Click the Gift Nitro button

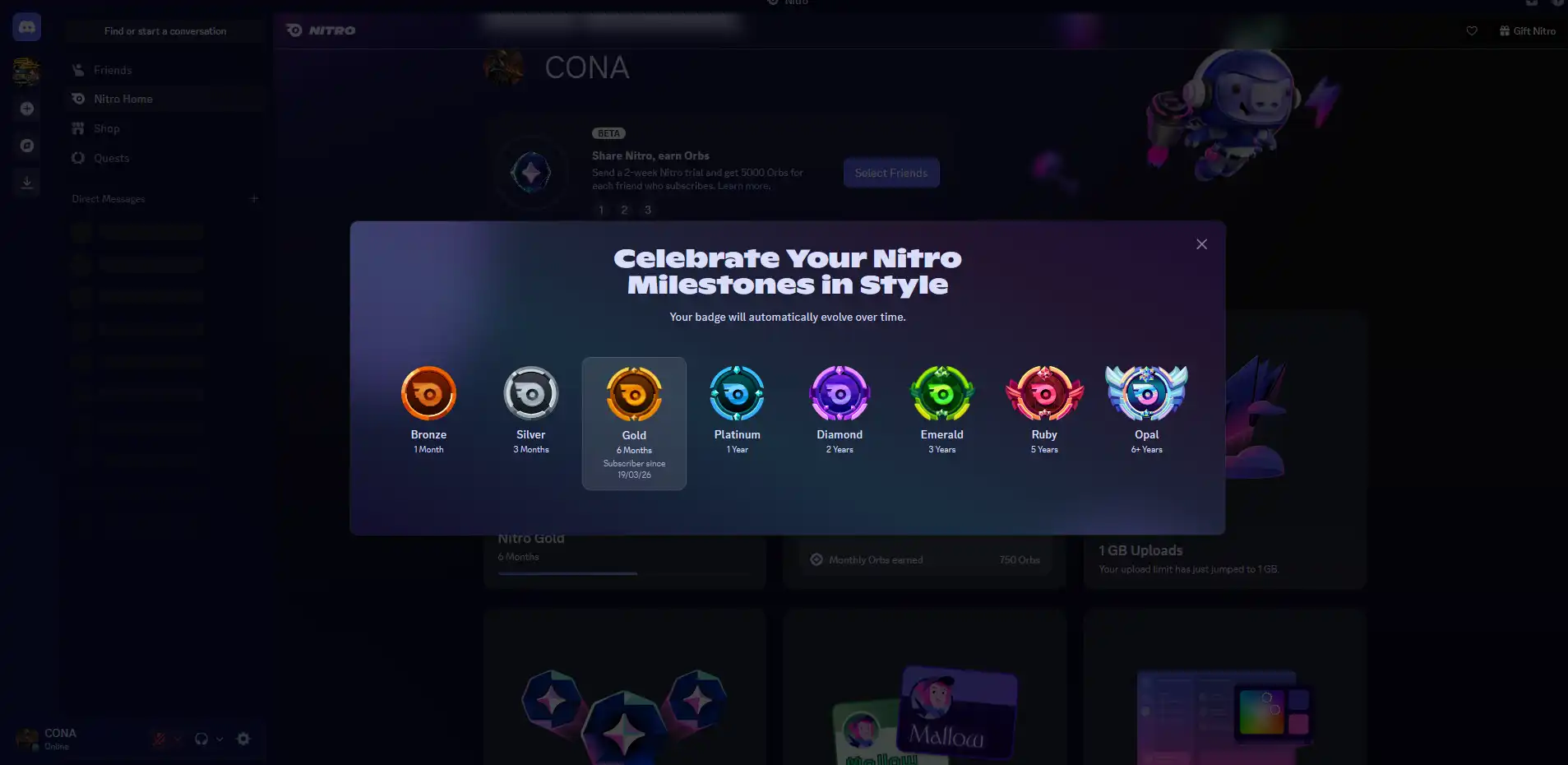tap(1527, 31)
